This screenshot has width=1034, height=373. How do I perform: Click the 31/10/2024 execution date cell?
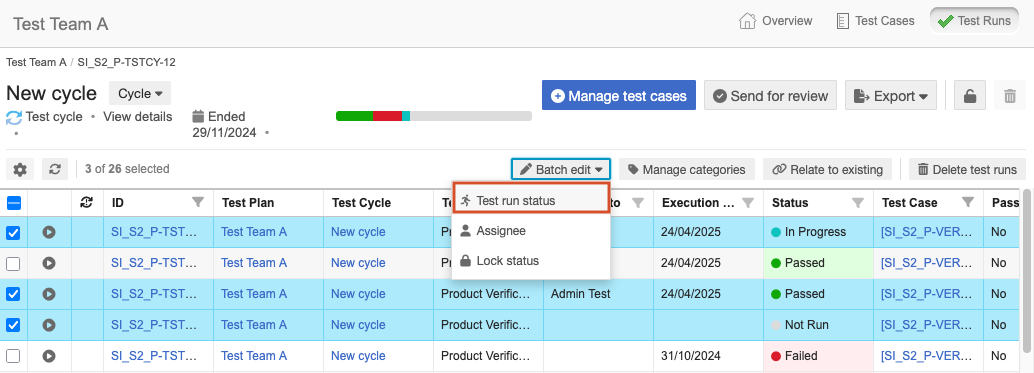pos(708,356)
